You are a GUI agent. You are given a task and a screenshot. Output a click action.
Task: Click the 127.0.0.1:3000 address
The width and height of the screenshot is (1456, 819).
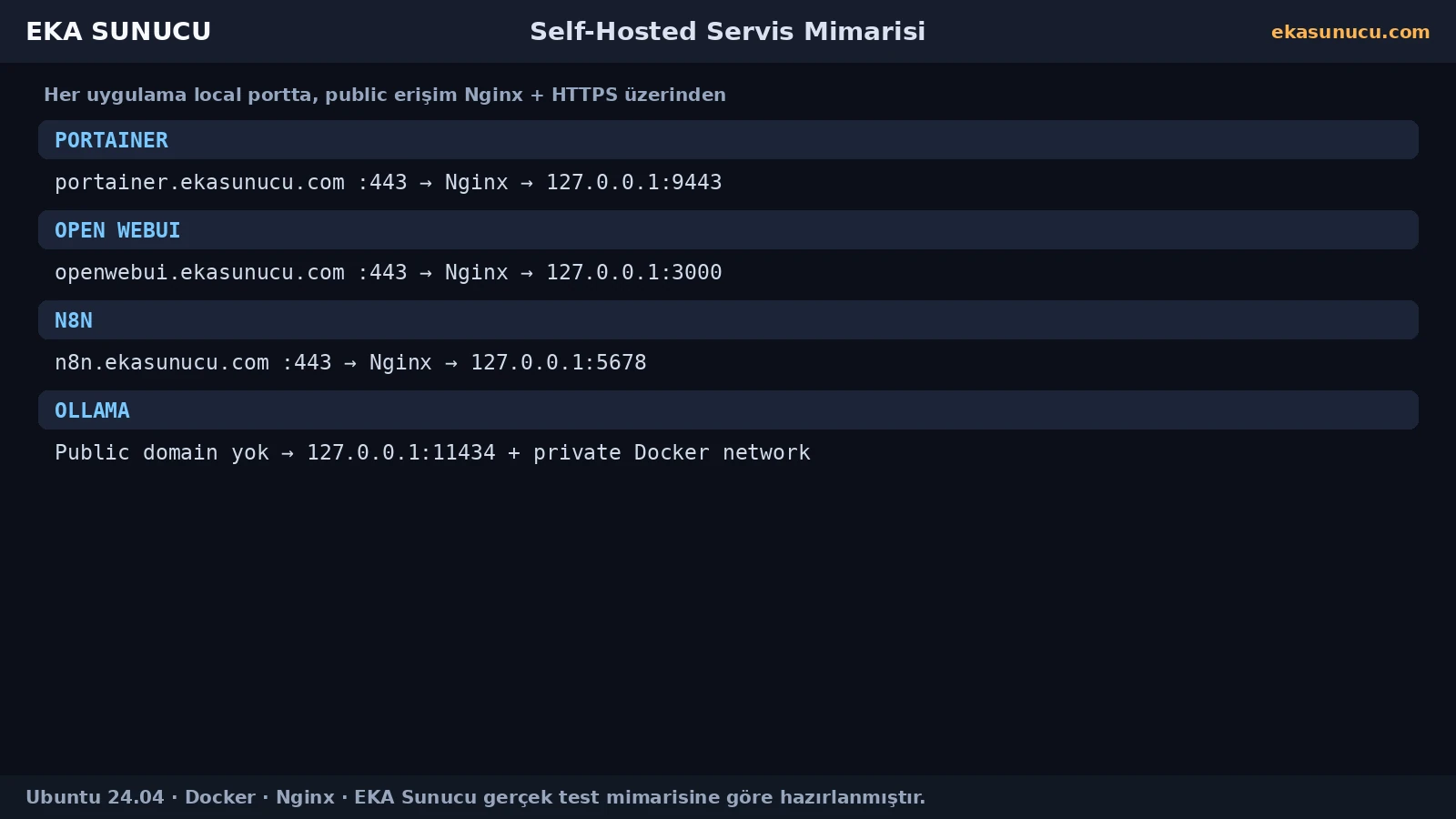tap(633, 272)
